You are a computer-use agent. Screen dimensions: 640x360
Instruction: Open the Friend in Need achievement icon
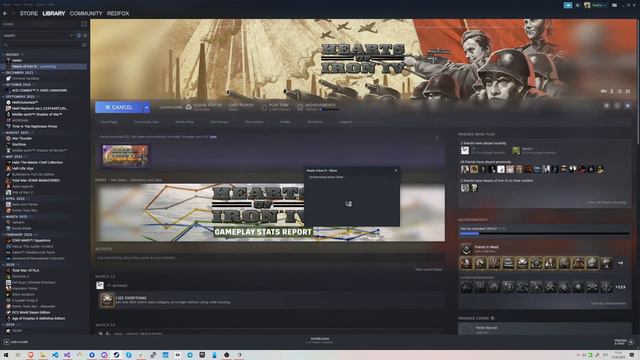pyautogui.click(x=466, y=249)
